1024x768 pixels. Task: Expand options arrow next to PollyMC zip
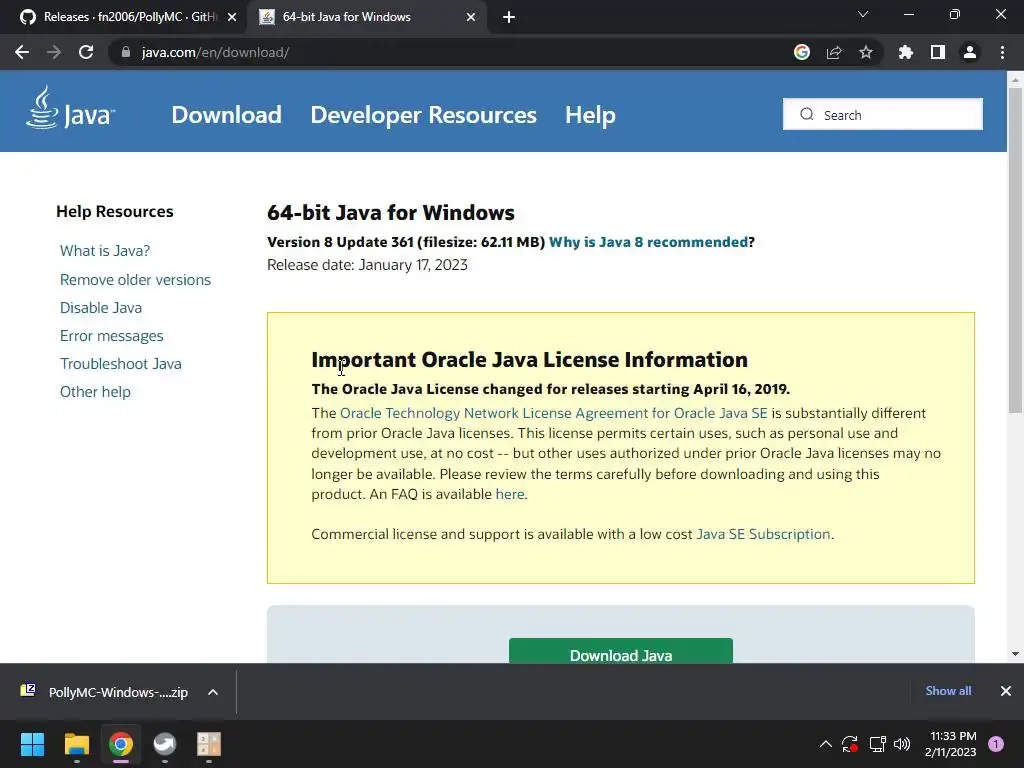coord(213,692)
